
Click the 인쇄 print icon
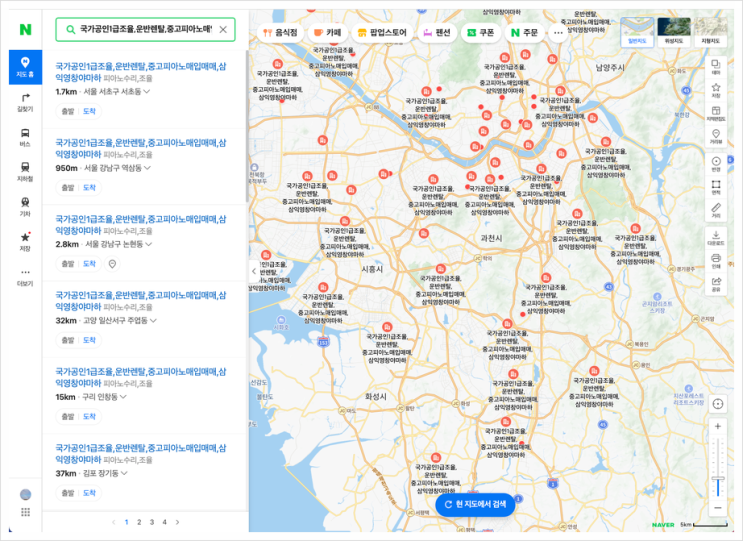coord(716,261)
